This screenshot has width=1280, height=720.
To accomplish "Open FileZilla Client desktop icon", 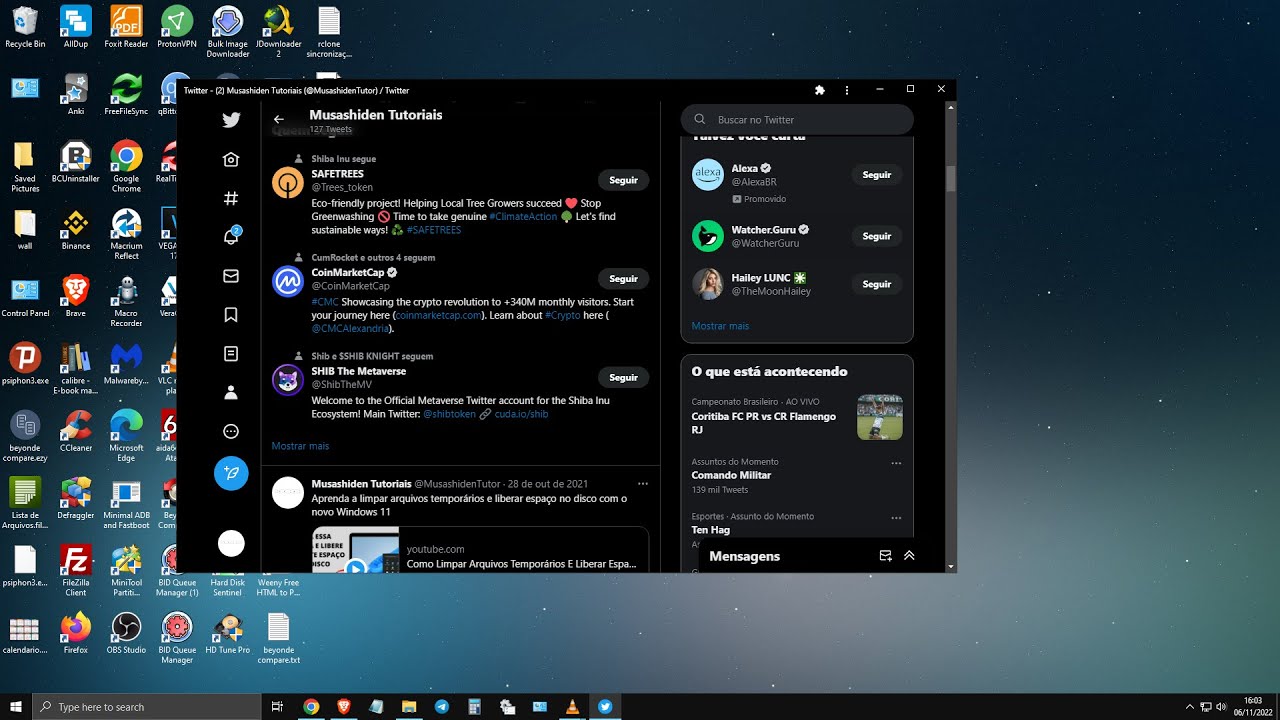I will click(x=75, y=571).
